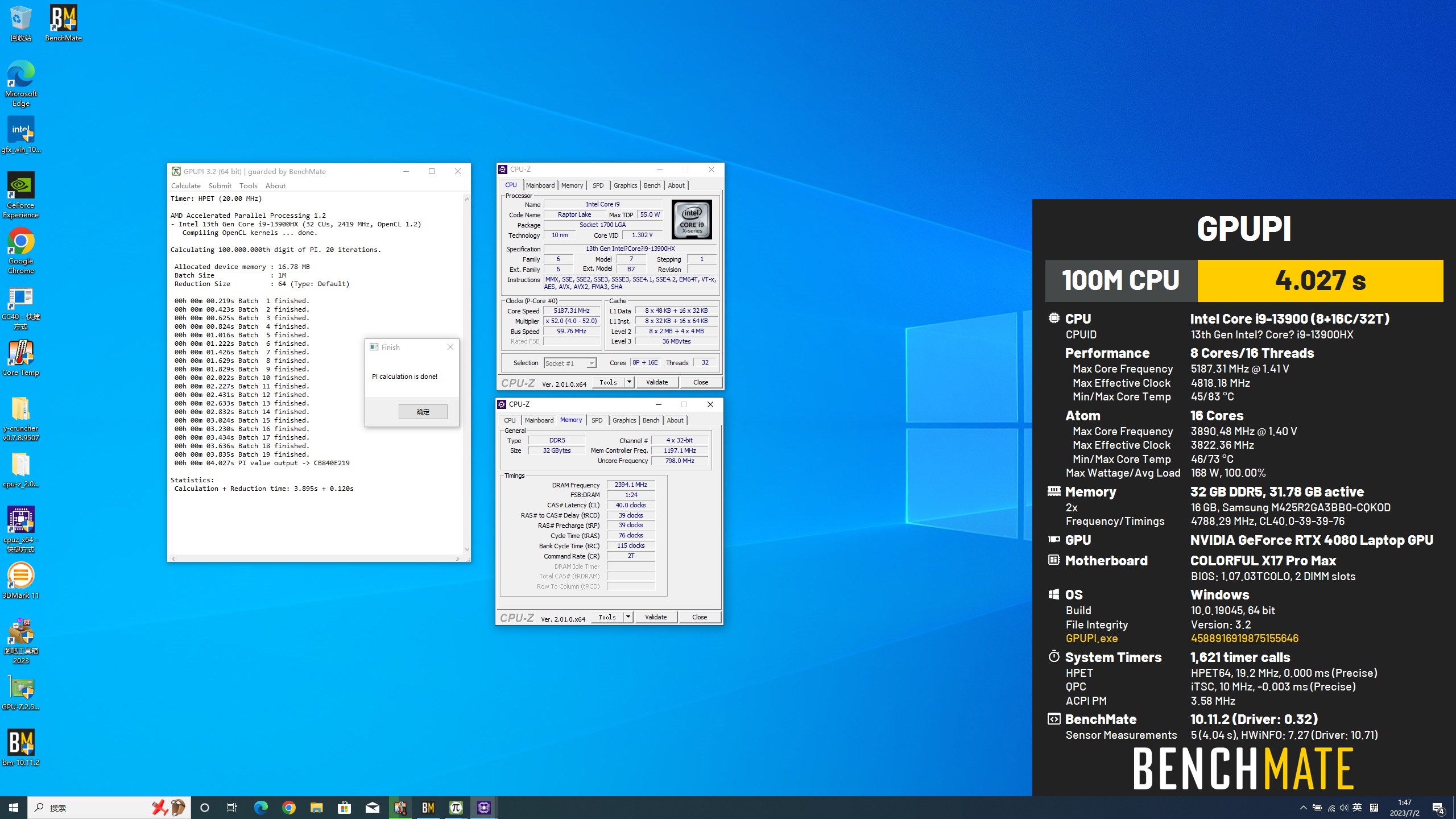Screen dimensions: 1456x819
Task: Switch to BenchMate on the taskbar
Action: [x=428, y=808]
